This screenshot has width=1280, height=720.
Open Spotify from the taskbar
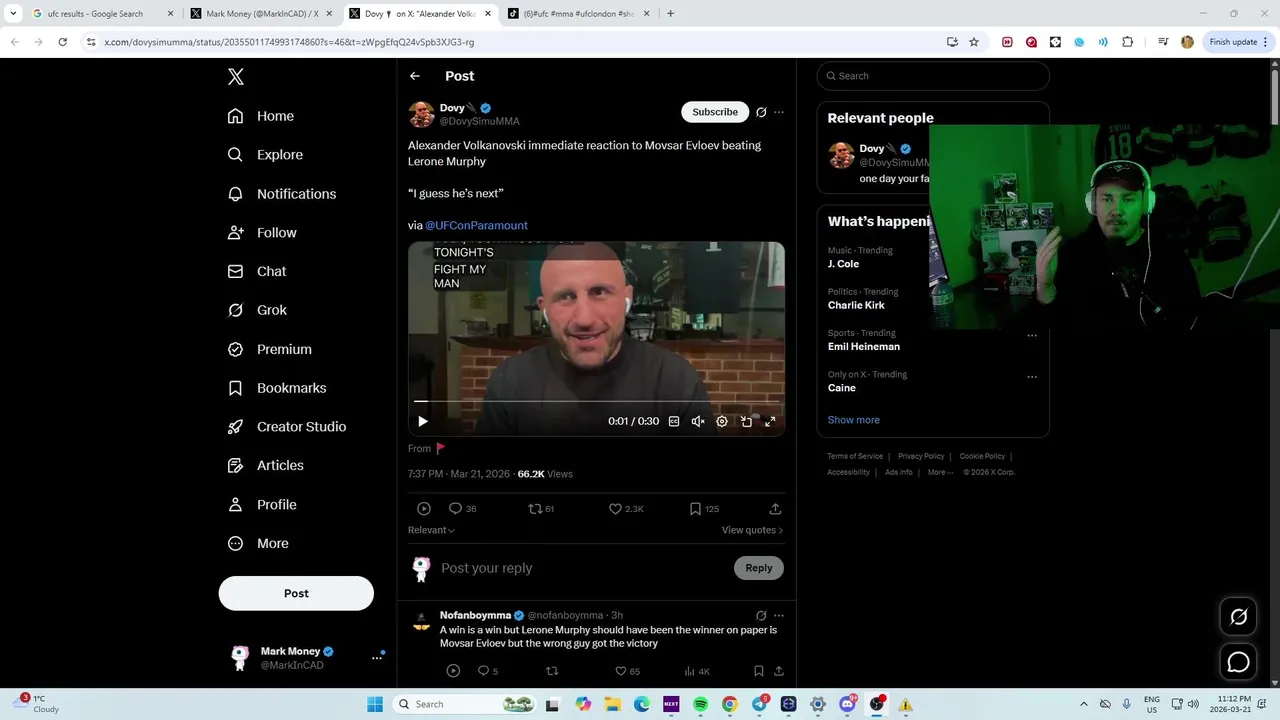pyautogui.click(x=700, y=704)
